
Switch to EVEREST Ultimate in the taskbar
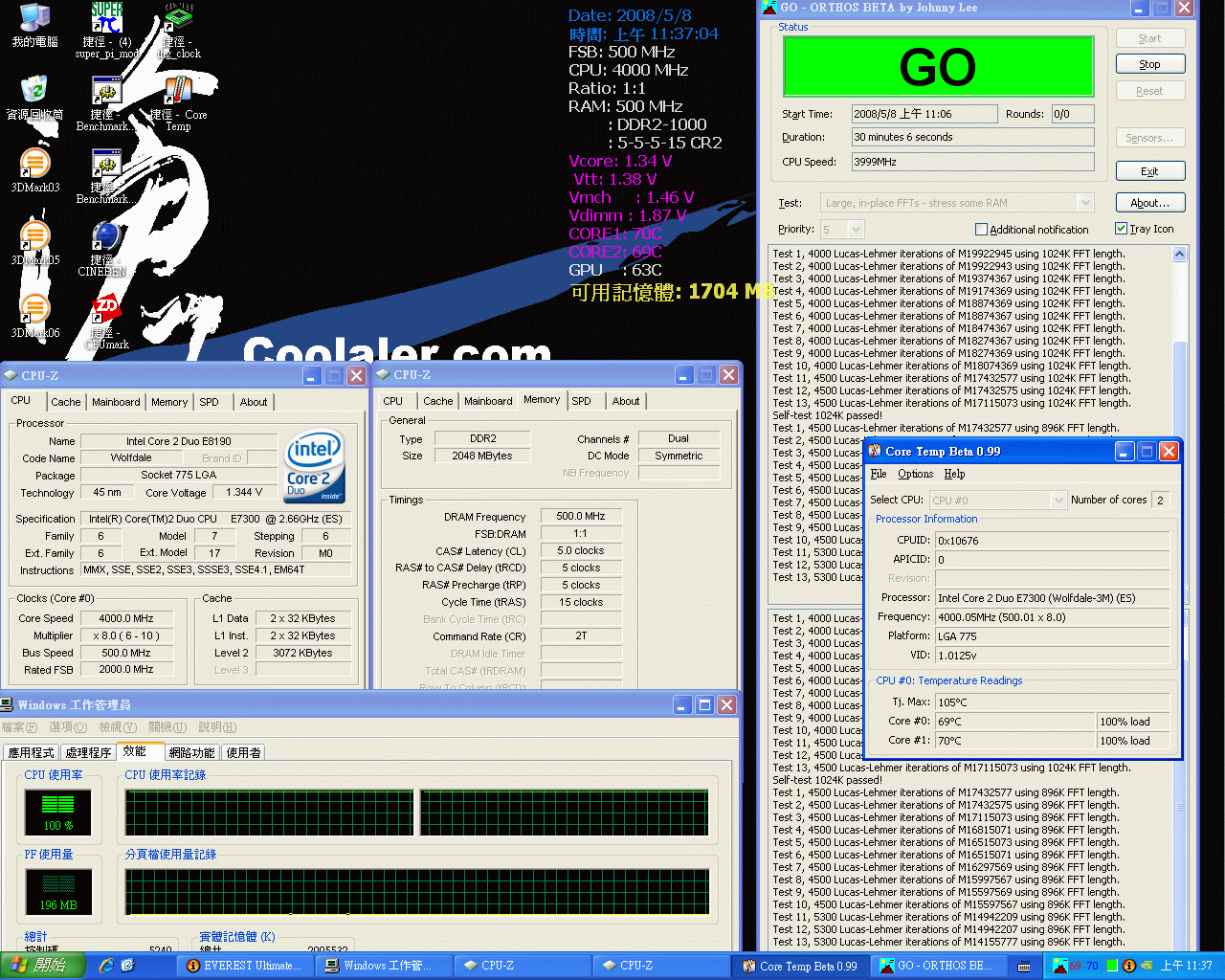click(x=245, y=966)
